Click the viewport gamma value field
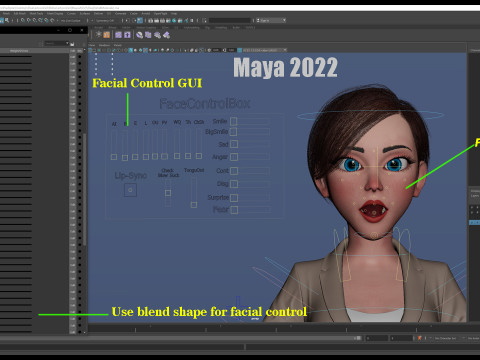 click(x=231, y=50)
